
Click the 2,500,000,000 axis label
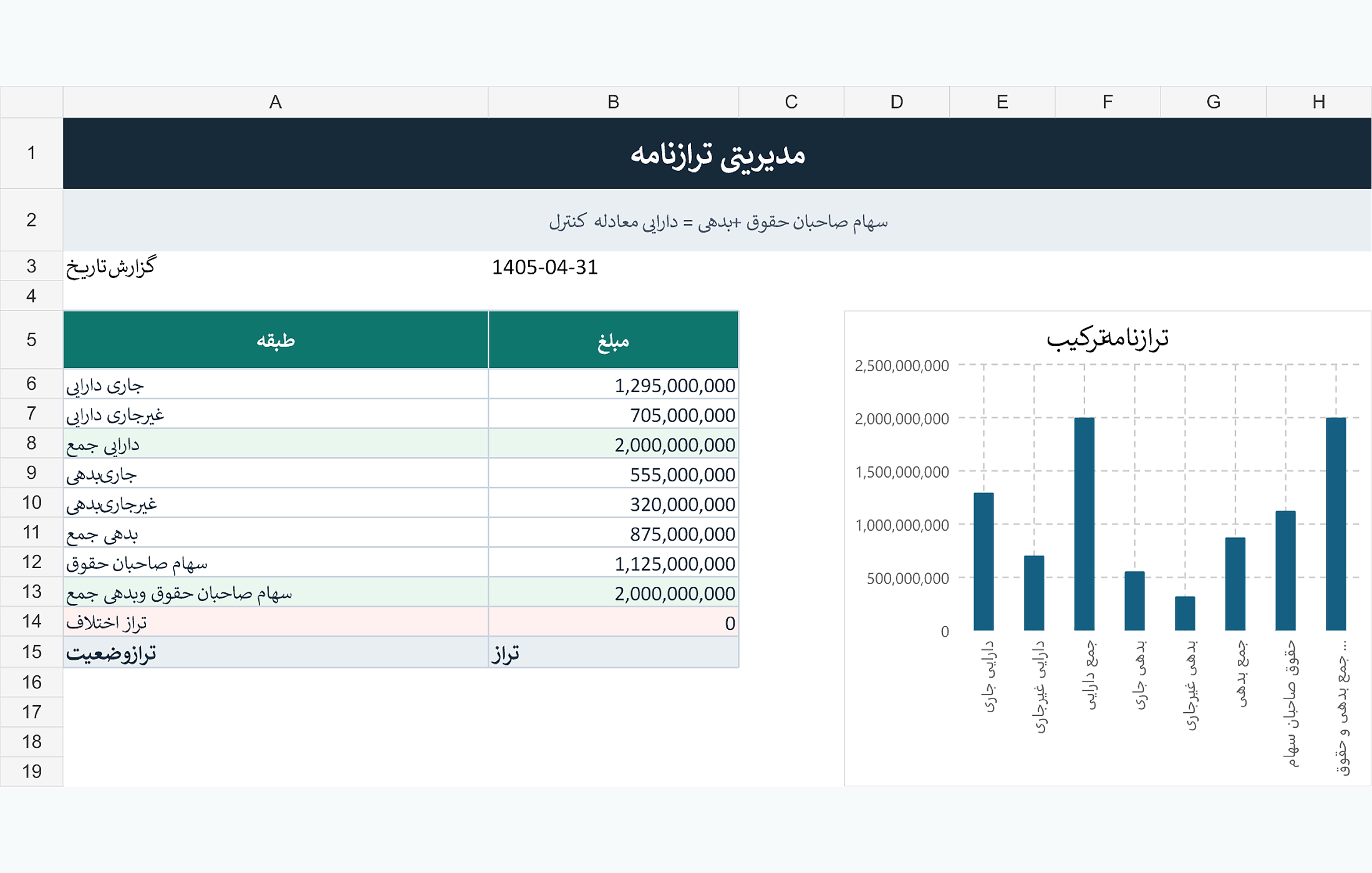902,365
